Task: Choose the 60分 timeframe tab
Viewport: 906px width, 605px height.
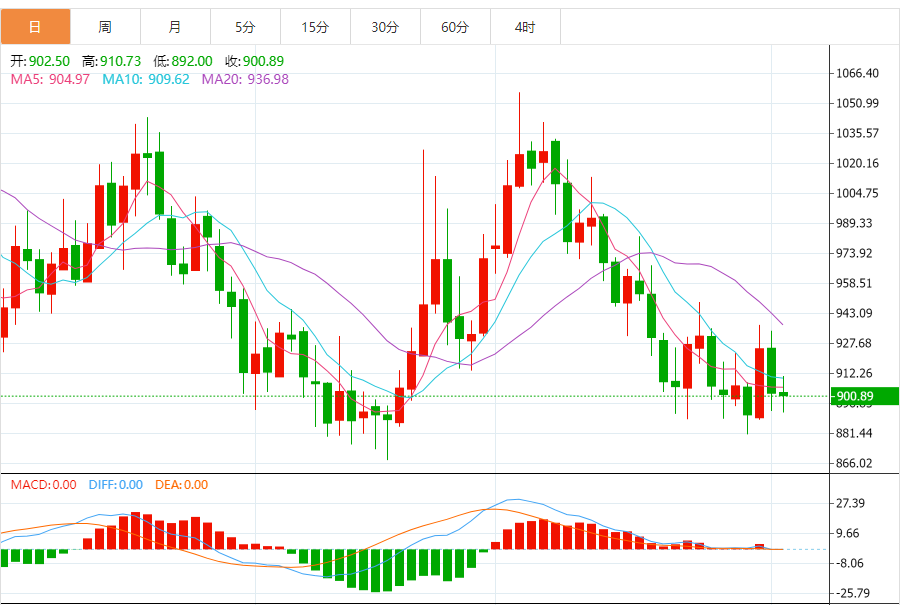Action: point(455,27)
